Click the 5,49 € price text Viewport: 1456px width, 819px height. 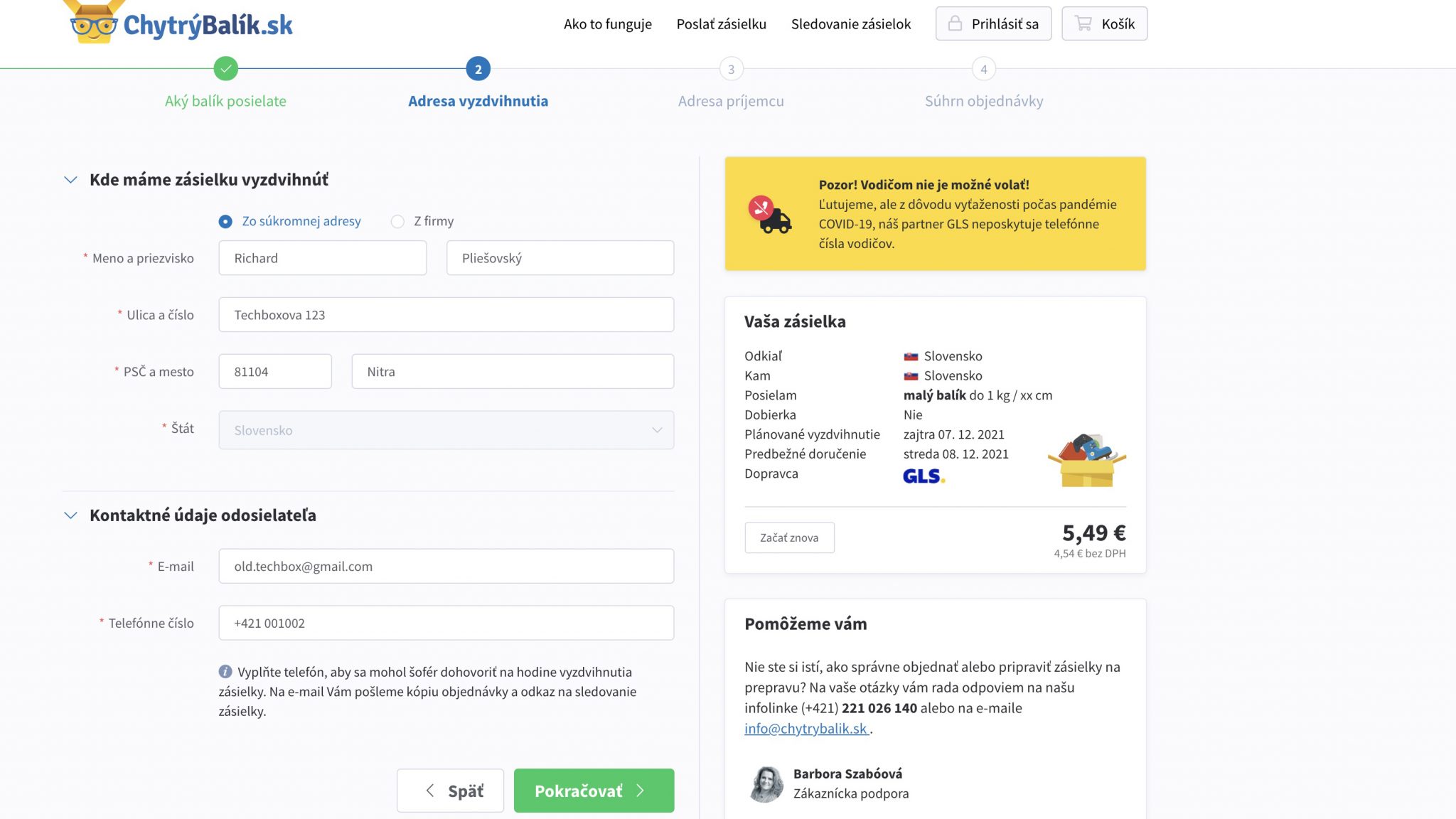click(x=1093, y=532)
